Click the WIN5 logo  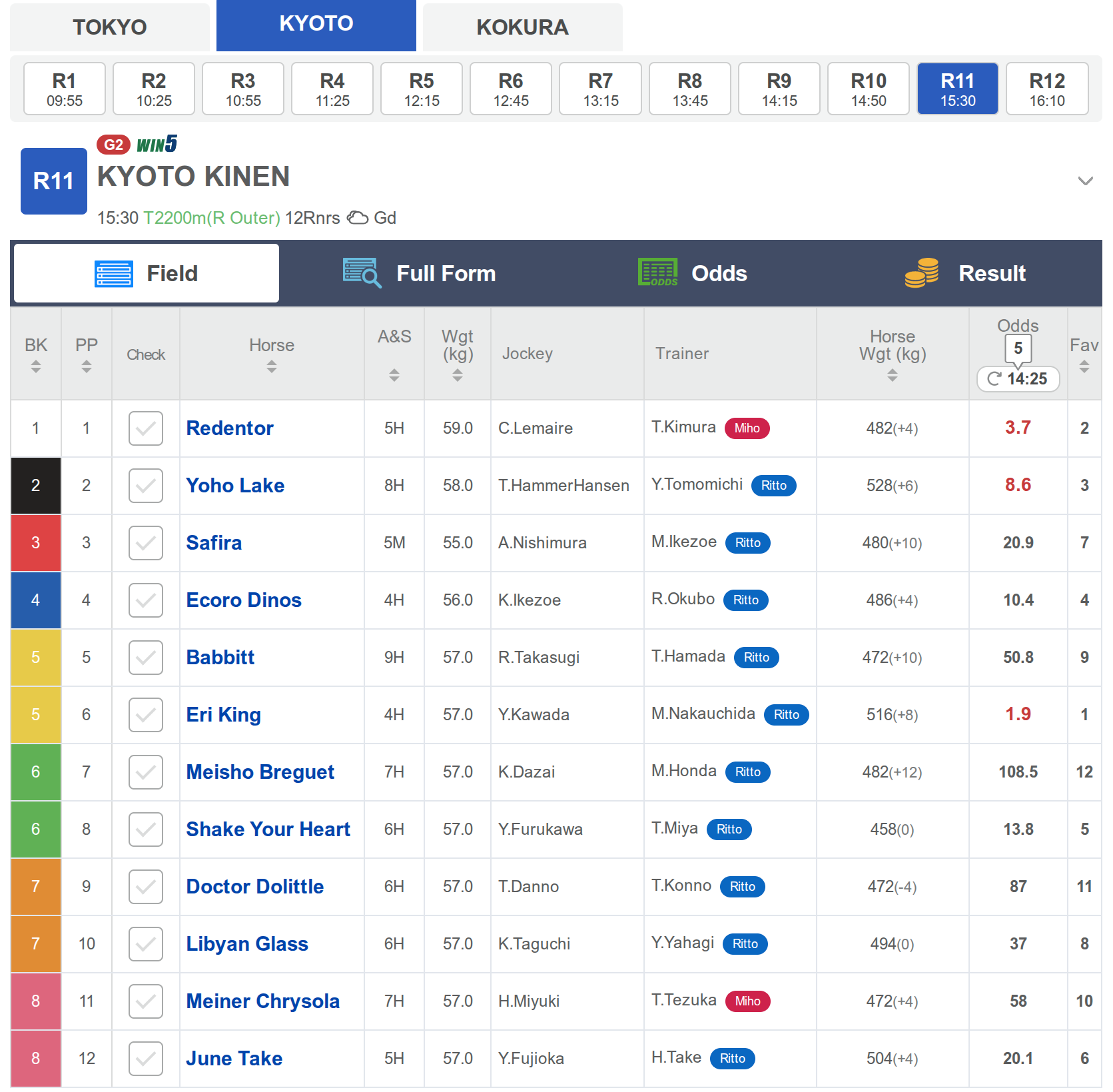click(157, 144)
